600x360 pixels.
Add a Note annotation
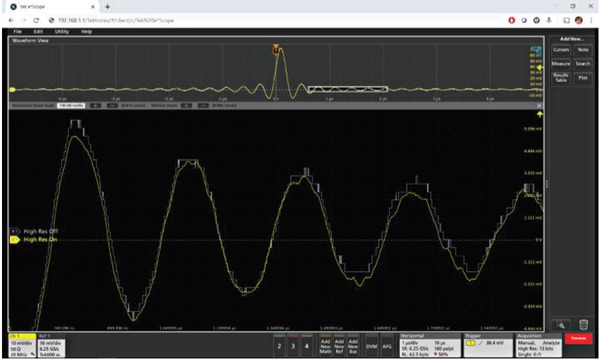(x=583, y=50)
